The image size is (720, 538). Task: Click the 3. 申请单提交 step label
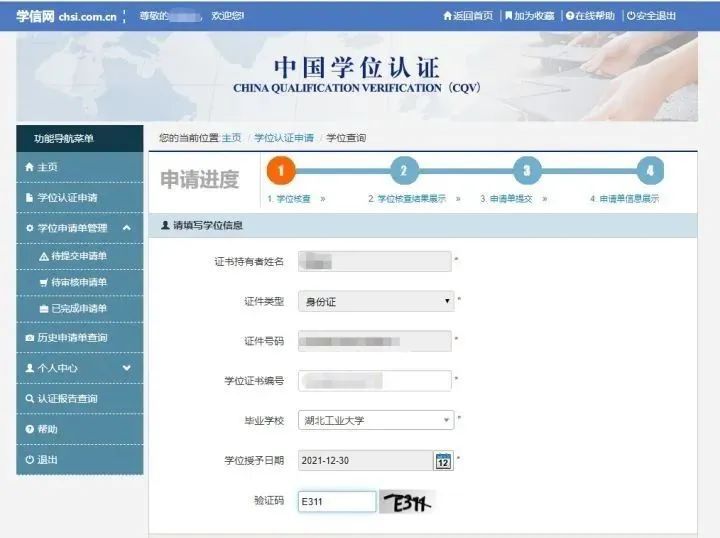(506, 199)
